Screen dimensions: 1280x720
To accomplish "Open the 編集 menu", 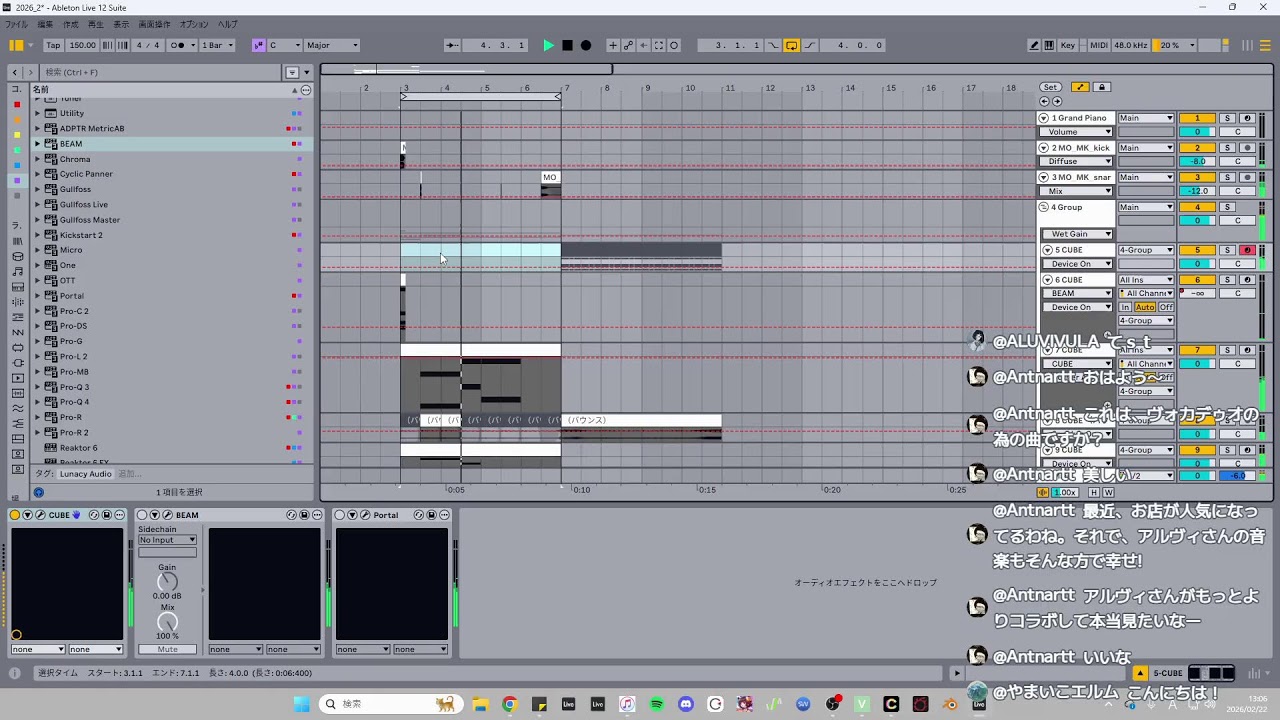I will [x=45, y=24].
